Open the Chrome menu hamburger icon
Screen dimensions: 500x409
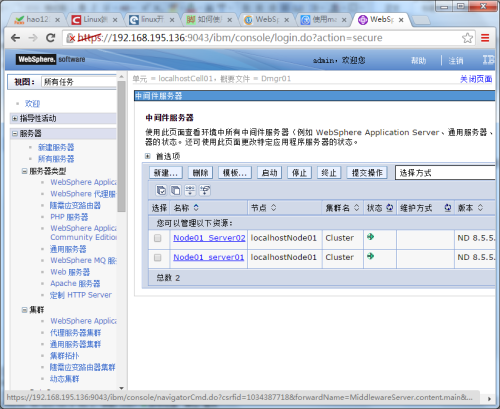pyautogui.click(x=485, y=38)
